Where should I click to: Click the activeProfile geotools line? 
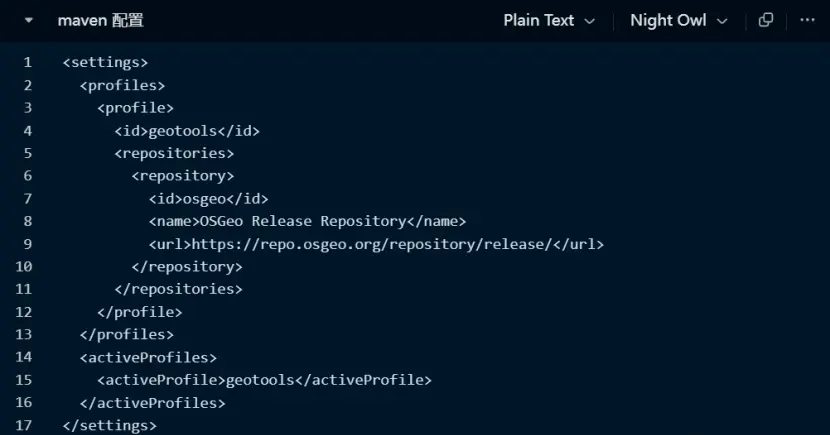coord(264,380)
